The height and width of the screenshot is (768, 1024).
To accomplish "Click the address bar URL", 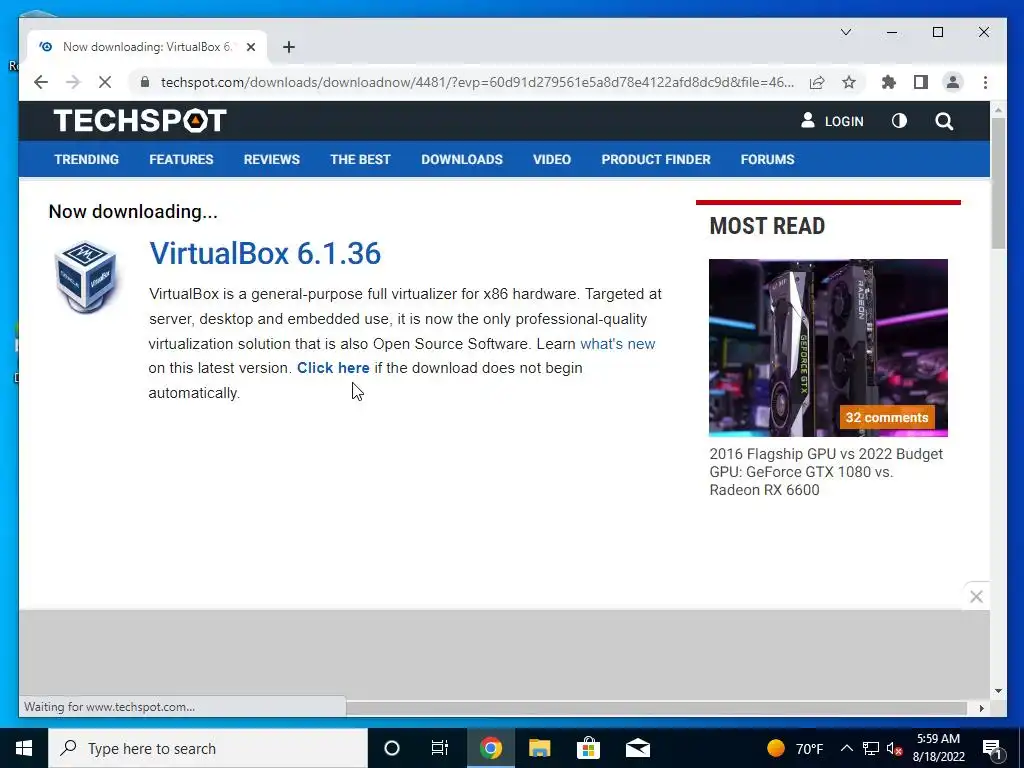I will (477, 82).
